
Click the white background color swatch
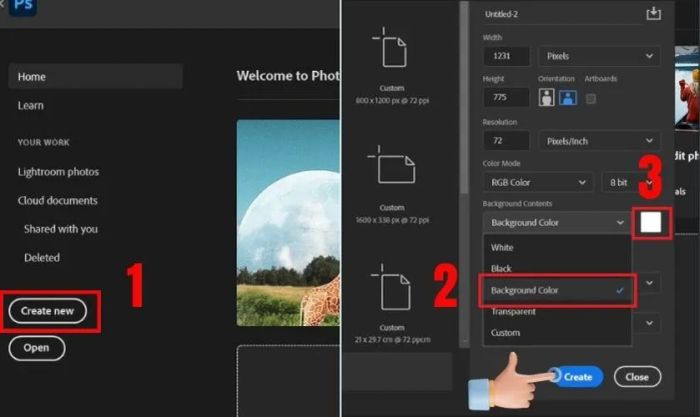pyautogui.click(x=651, y=222)
